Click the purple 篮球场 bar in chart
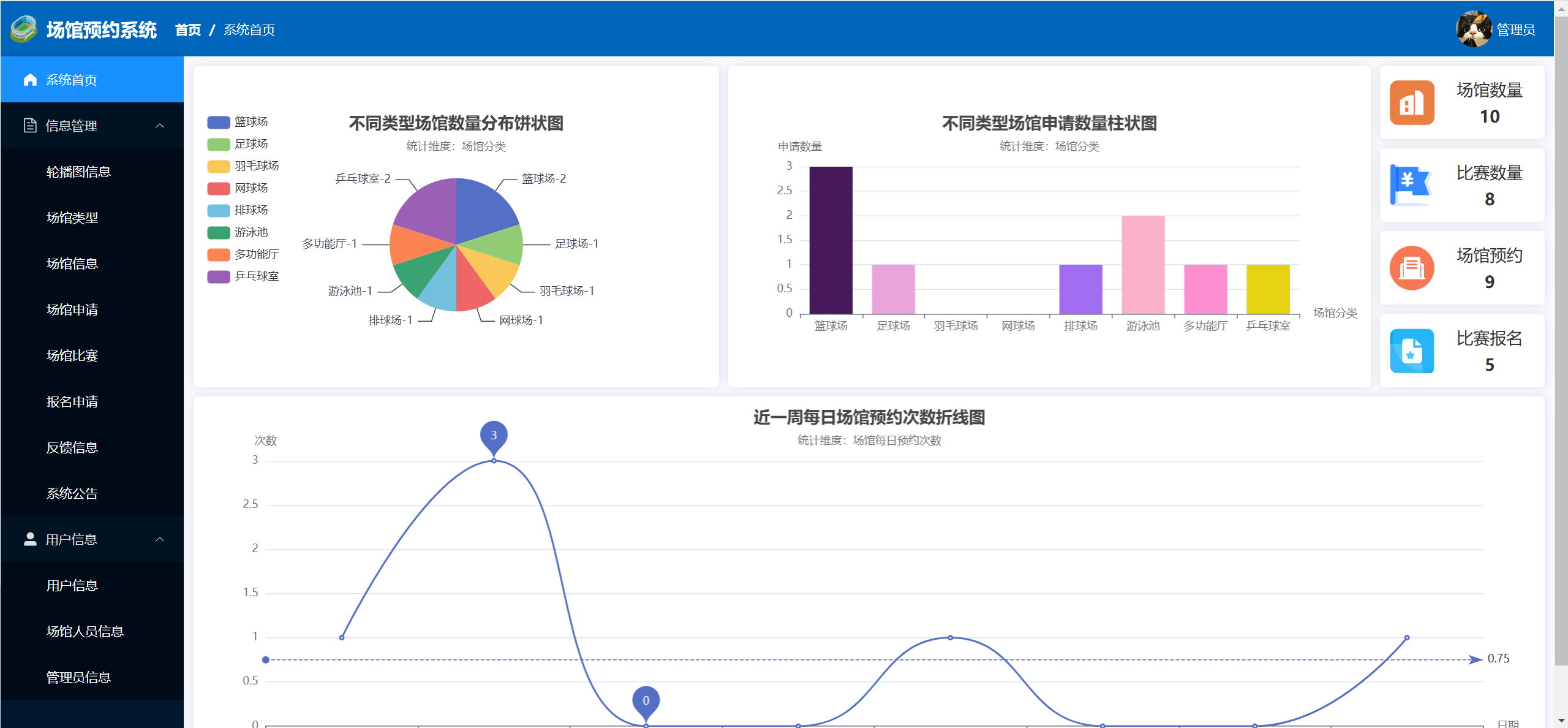Viewport: 1568px width, 728px height. click(831, 240)
